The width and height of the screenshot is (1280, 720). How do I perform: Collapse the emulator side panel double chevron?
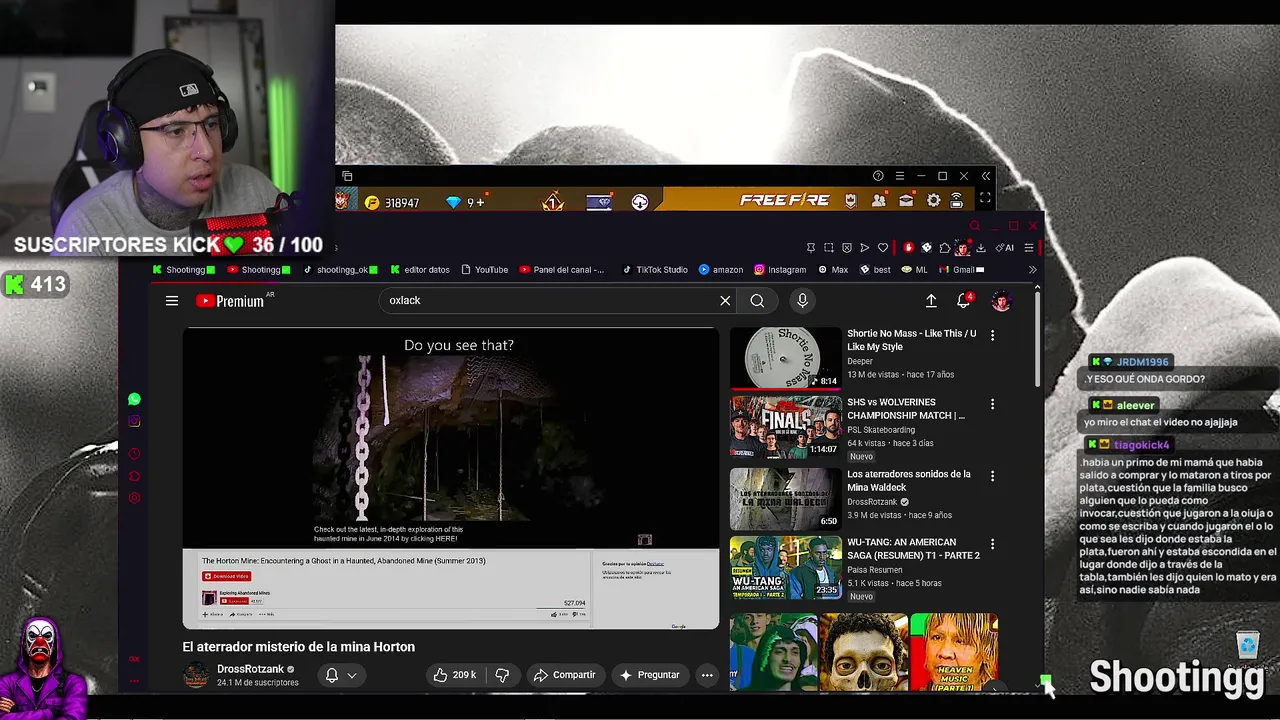click(986, 176)
